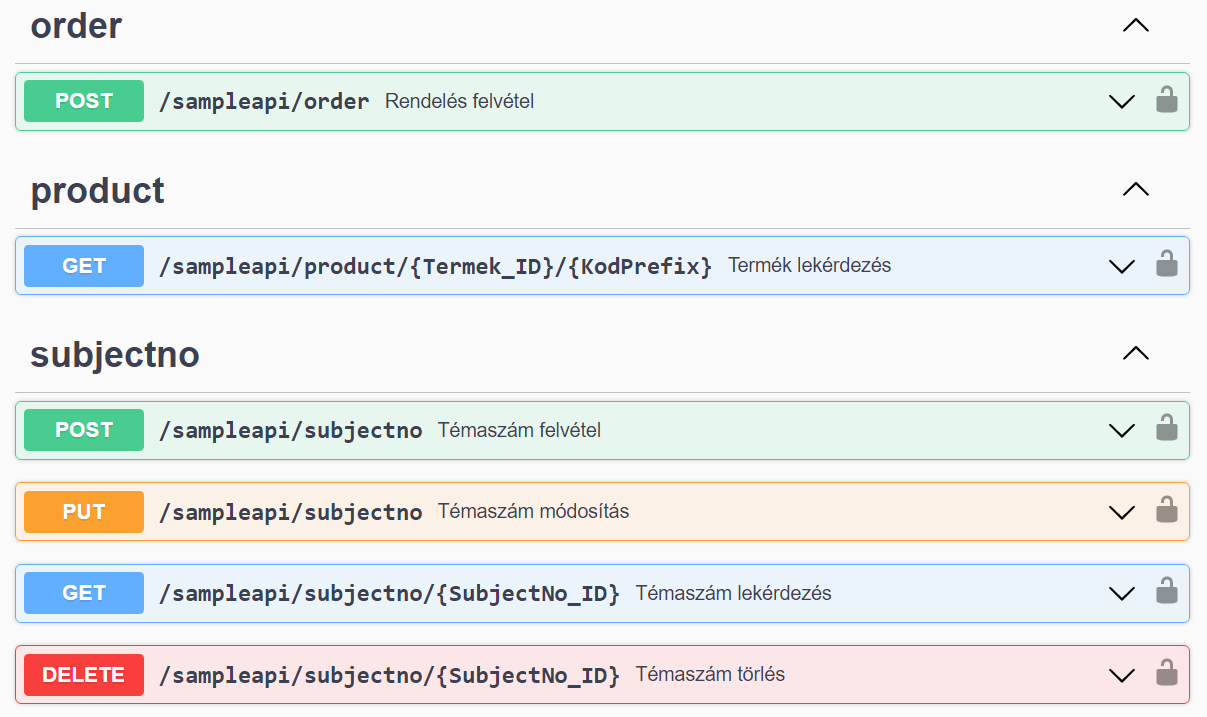The width and height of the screenshot is (1207, 717).
Task: Open the subjectno tag heading
Action: click(115, 354)
